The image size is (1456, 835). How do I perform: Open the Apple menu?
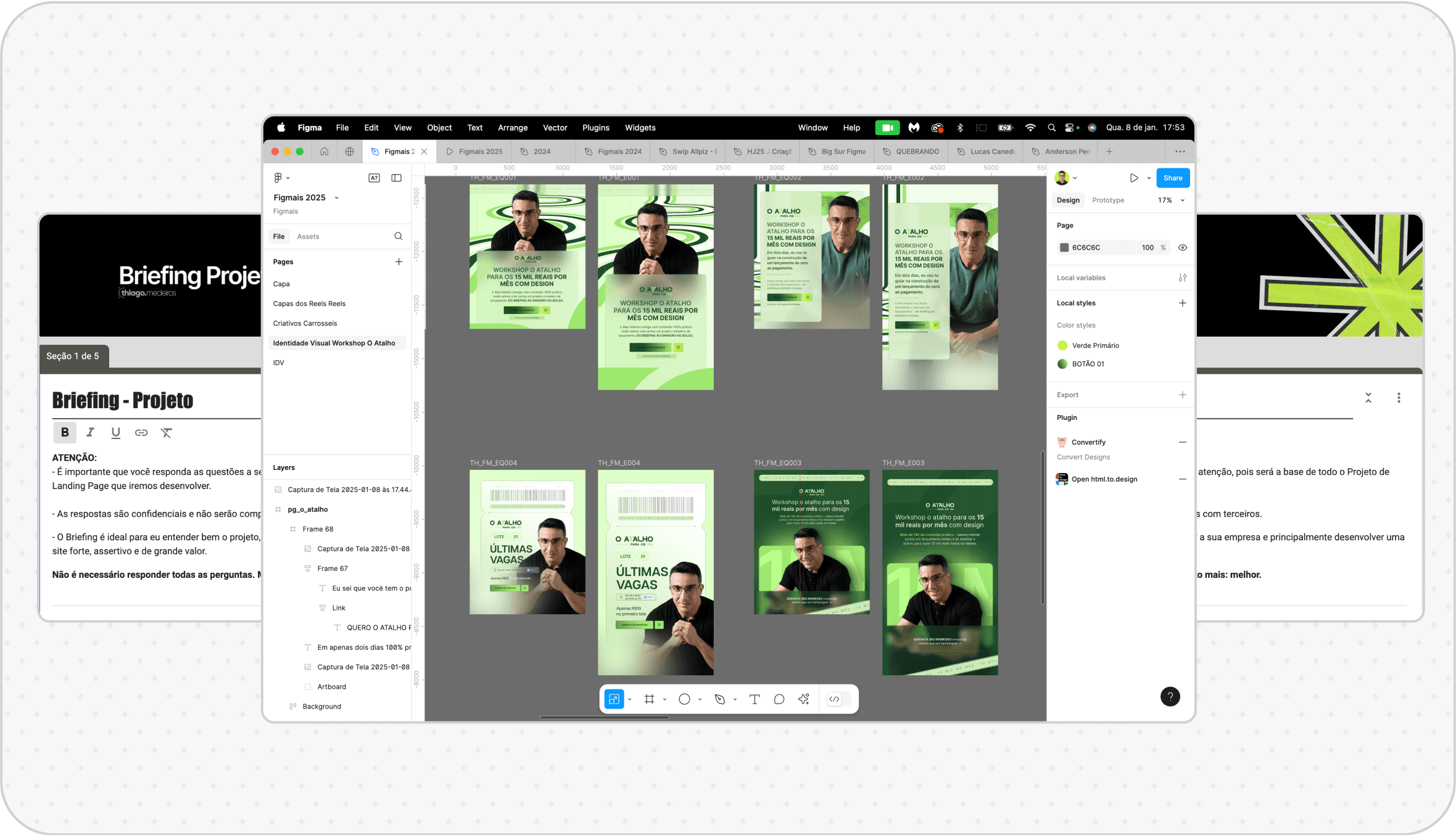[281, 128]
